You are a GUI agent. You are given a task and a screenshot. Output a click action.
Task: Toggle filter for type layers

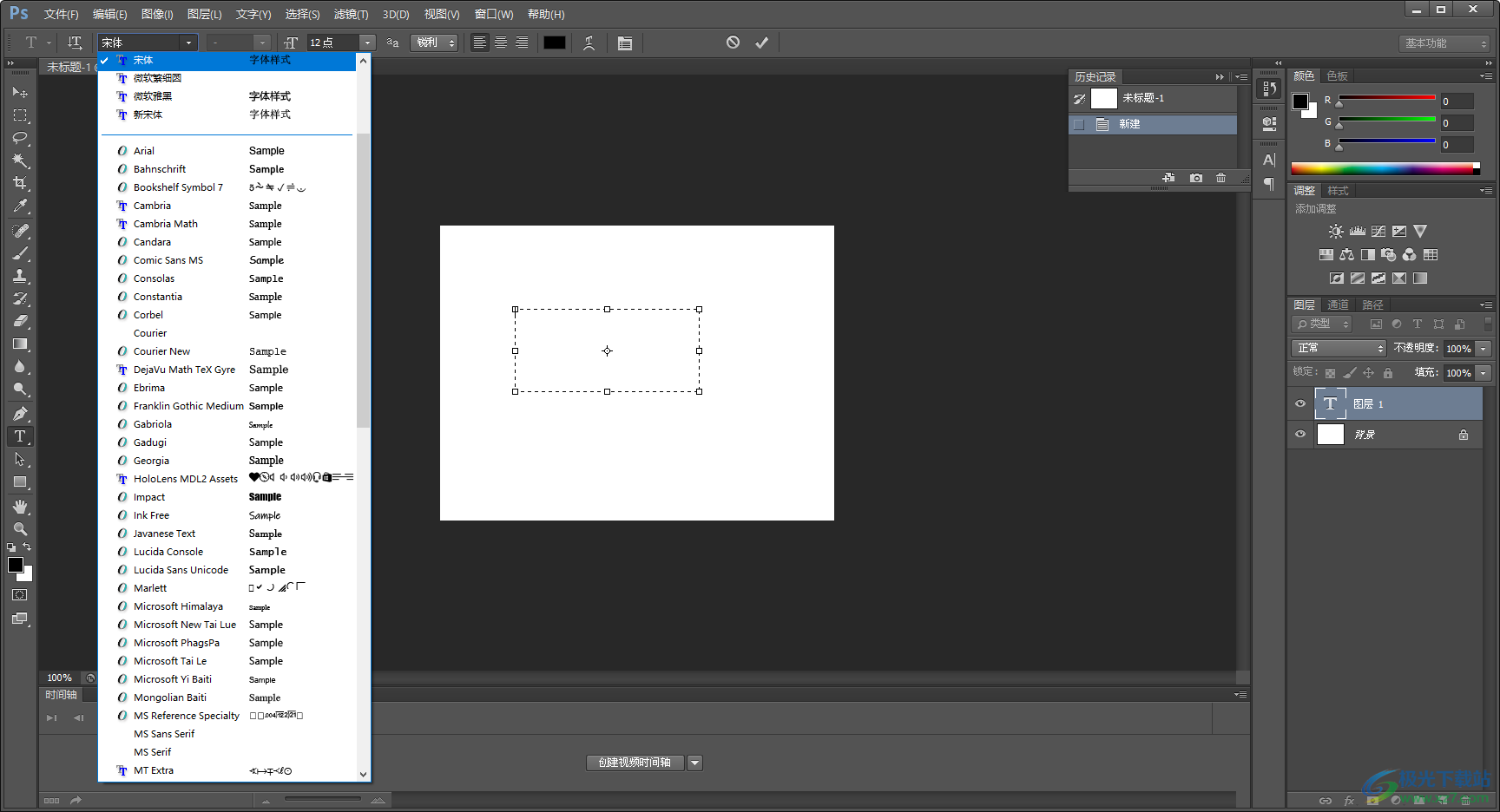[1418, 324]
